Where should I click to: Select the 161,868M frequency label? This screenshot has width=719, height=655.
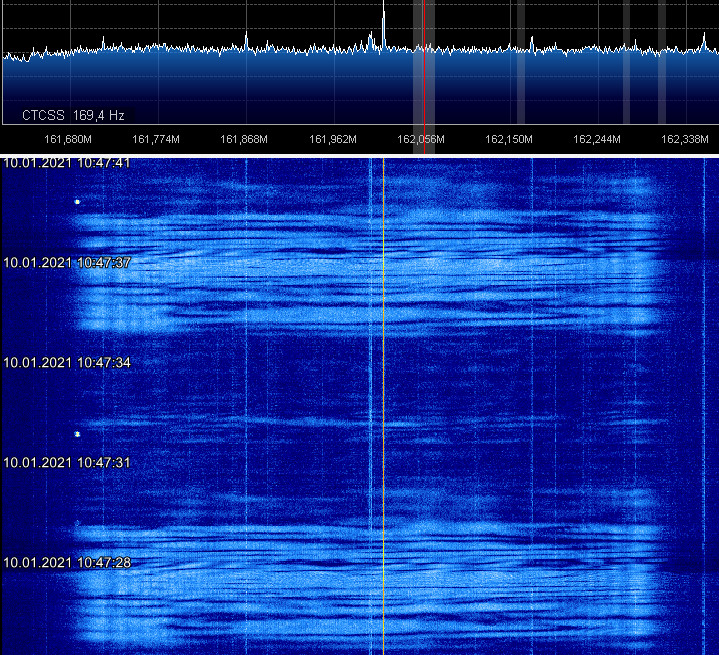(244, 139)
